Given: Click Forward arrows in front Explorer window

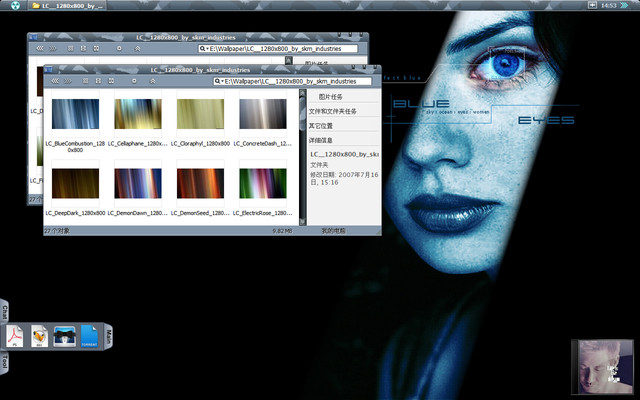Looking at the screenshot, I should click(x=68, y=81).
